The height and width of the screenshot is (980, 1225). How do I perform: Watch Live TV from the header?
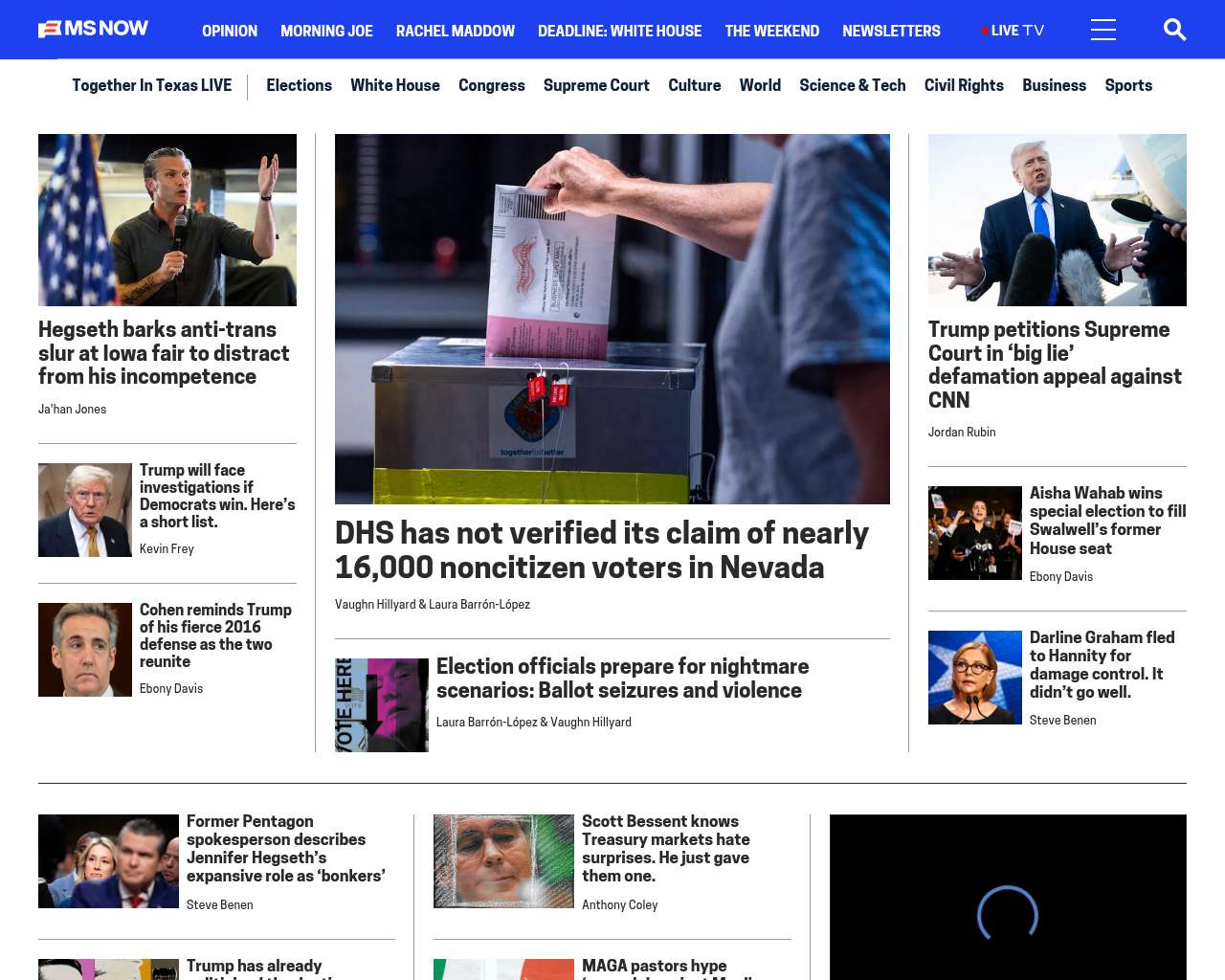point(1013,31)
